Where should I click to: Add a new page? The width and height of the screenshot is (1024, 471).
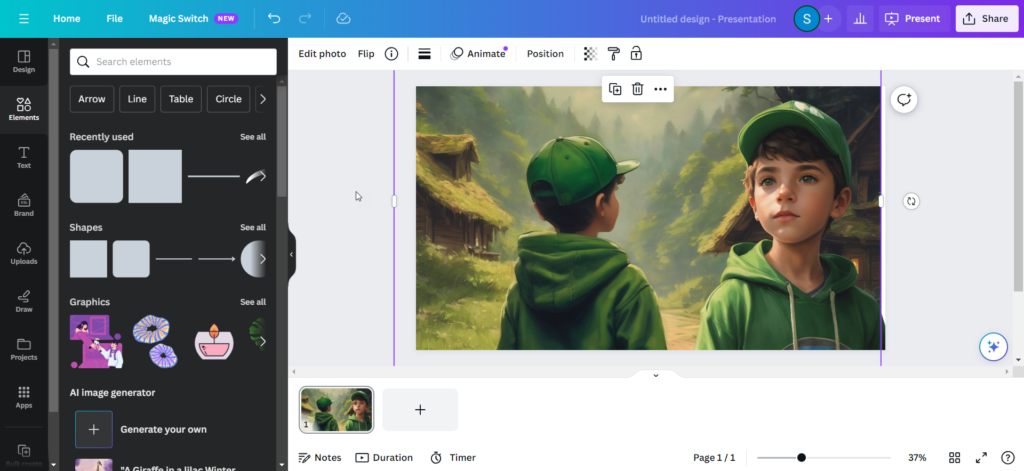(420, 410)
